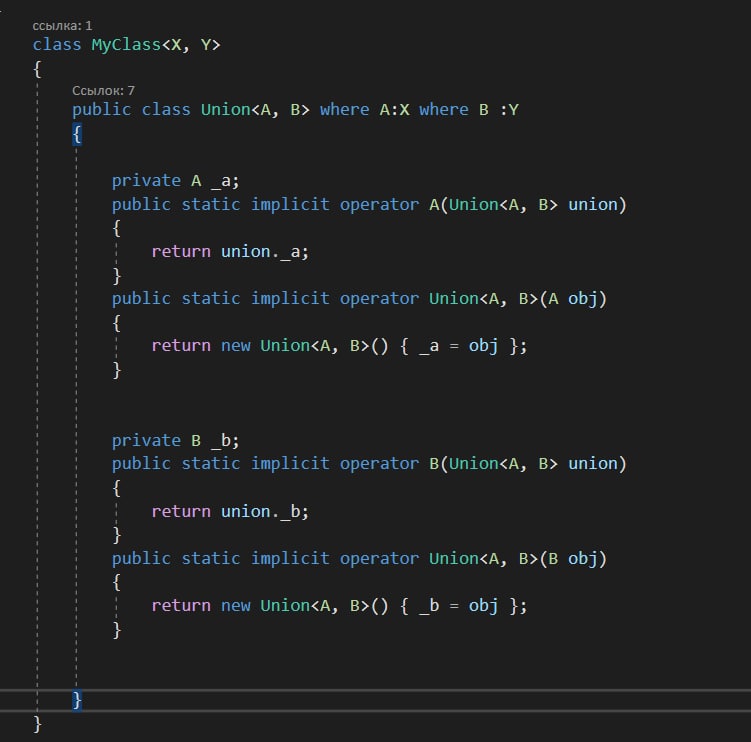Click 'operator' keyword in the 'operator A(' line
Image resolution: width=751 pixels, height=742 pixels.
[x=379, y=205]
